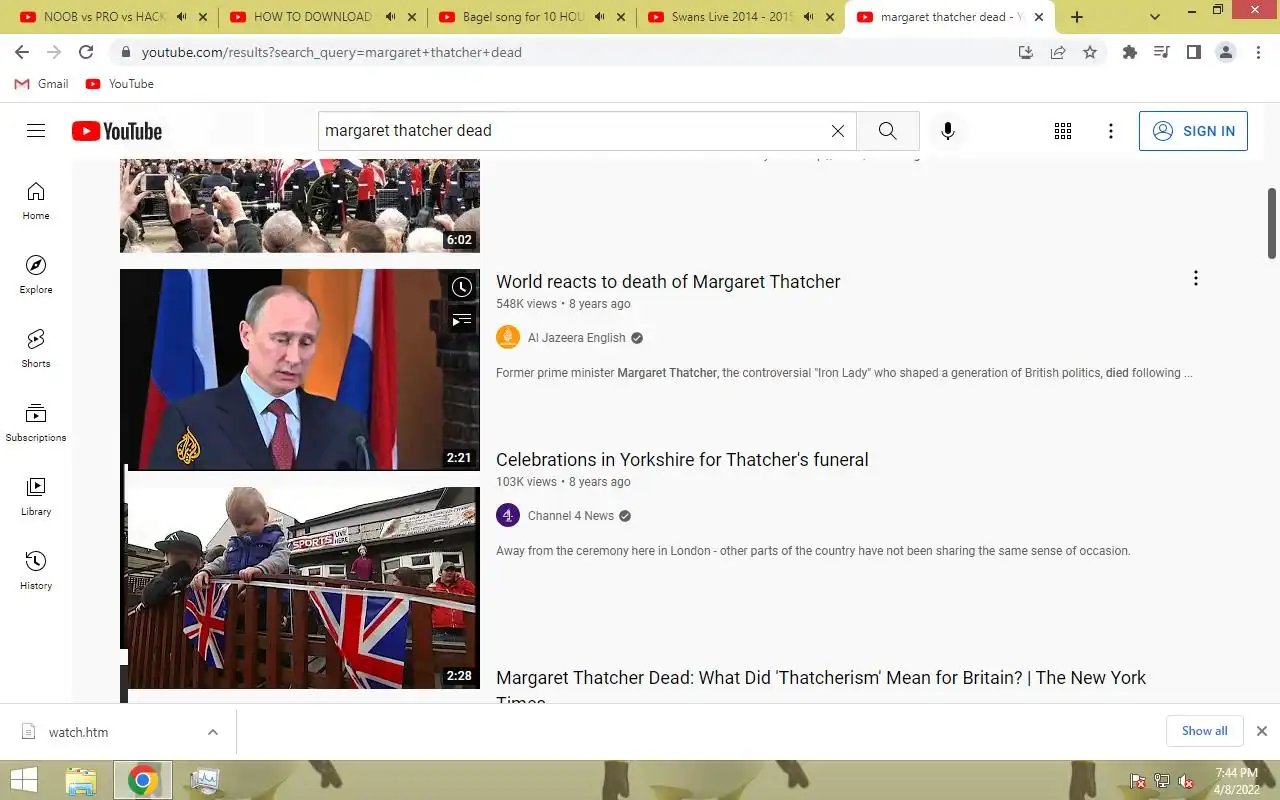The width and height of the screenshot is (1280, 800).
Task: Open Subscriptions in the sidebar
Action: (x=36, y=423)
